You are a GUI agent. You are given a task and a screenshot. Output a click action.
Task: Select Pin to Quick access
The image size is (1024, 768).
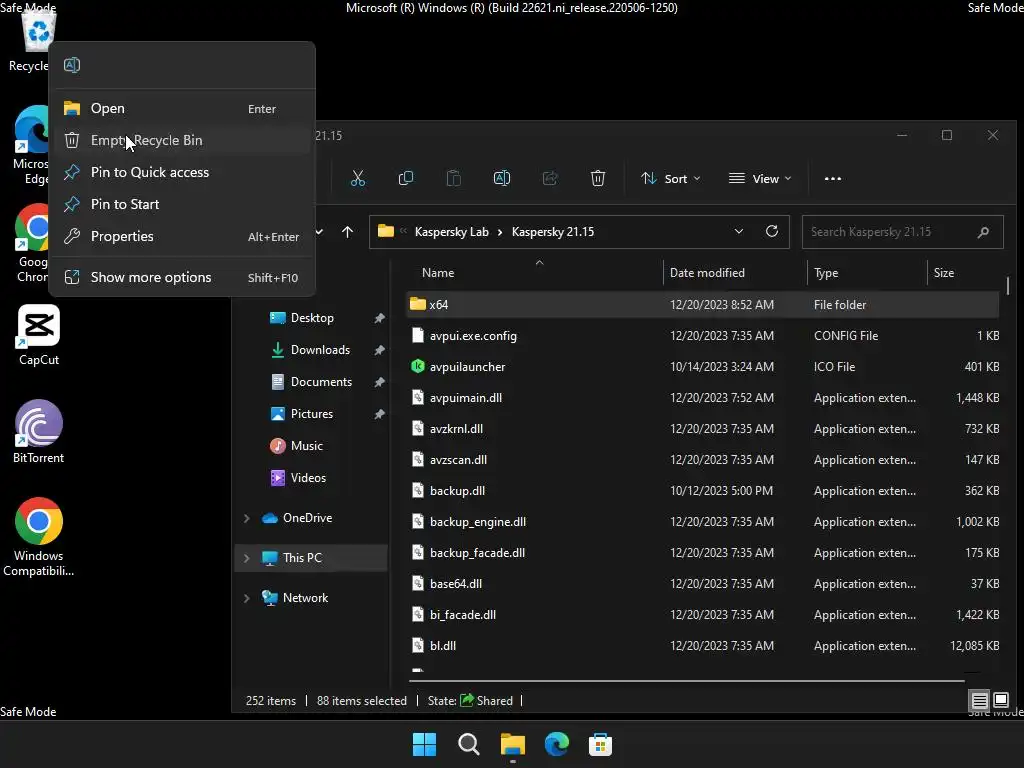tap(182, 172)
